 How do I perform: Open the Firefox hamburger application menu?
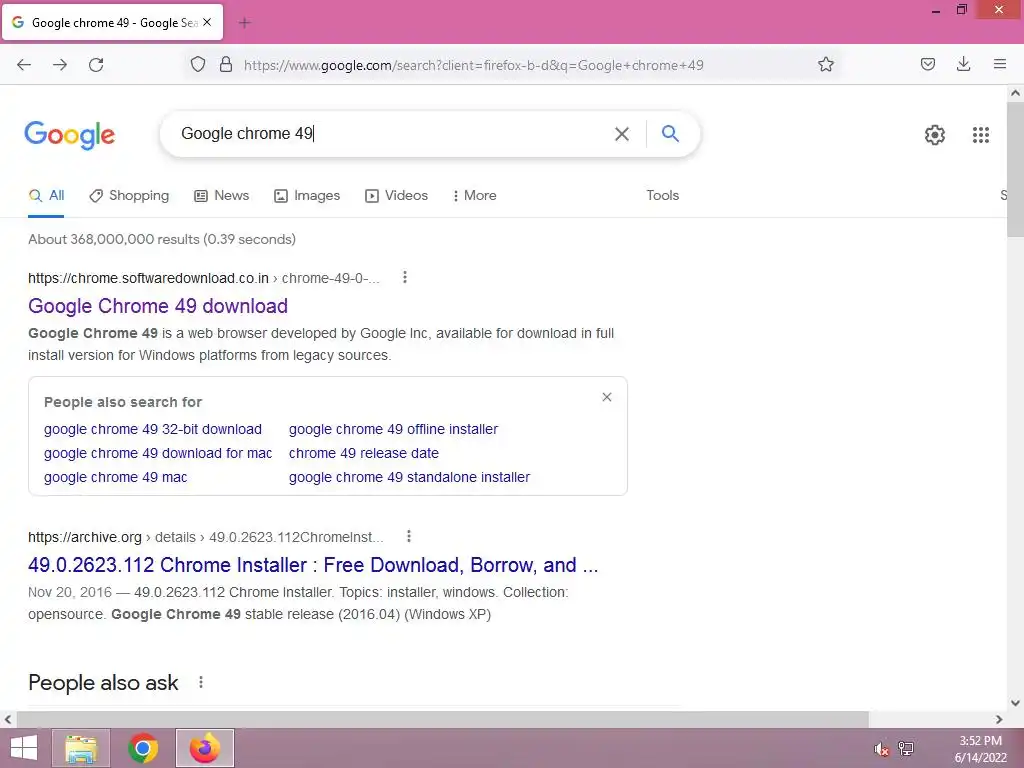pyautogui.click(x=999, y=64)
